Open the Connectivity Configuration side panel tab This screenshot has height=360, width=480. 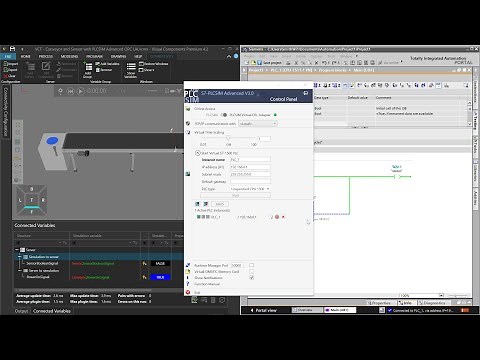pyautogui.click(x=5, y=112)
